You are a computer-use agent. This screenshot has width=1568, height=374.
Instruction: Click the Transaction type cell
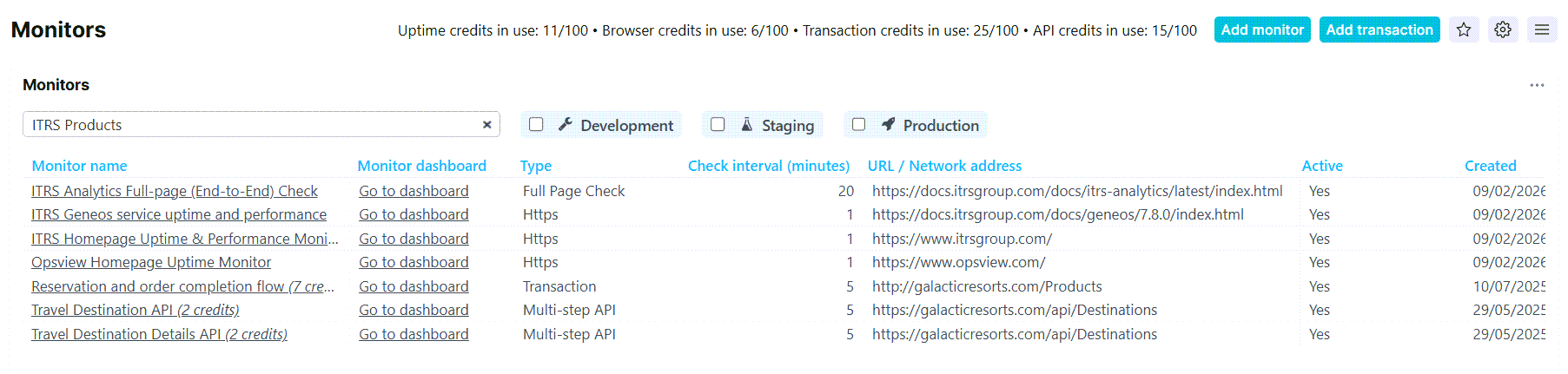pos(559,286)
